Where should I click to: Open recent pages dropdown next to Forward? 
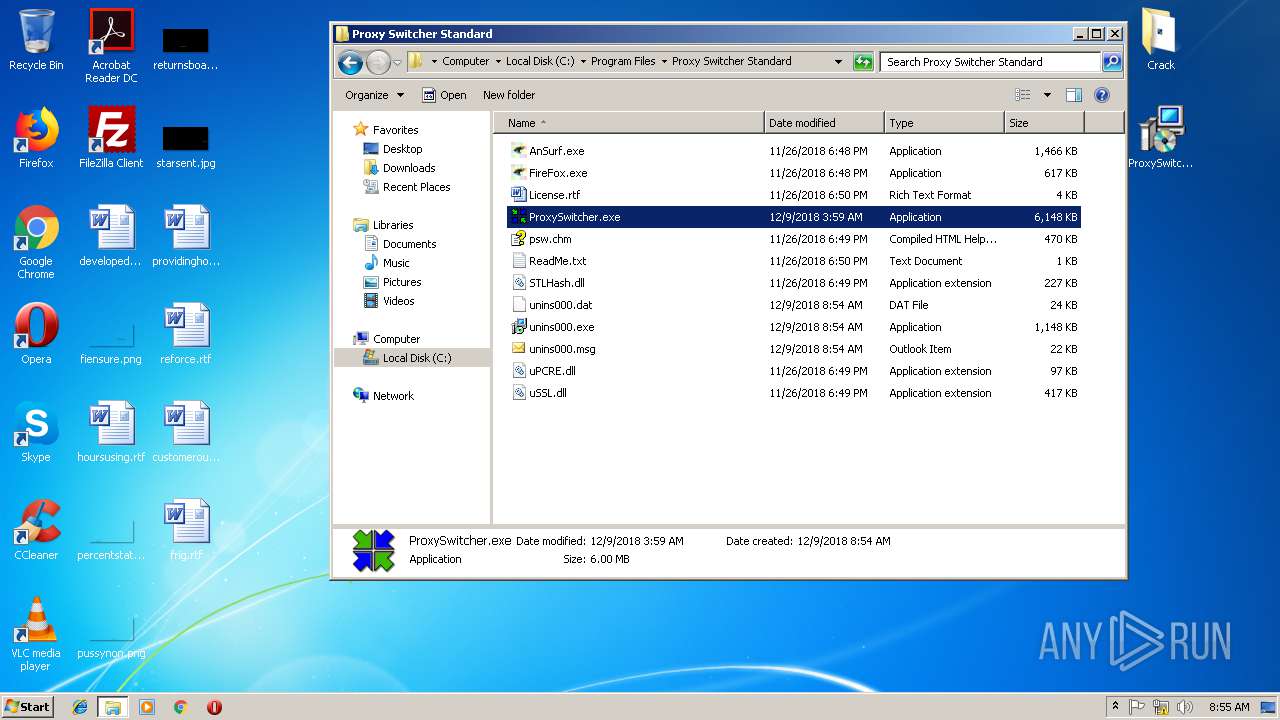(397, 63)
